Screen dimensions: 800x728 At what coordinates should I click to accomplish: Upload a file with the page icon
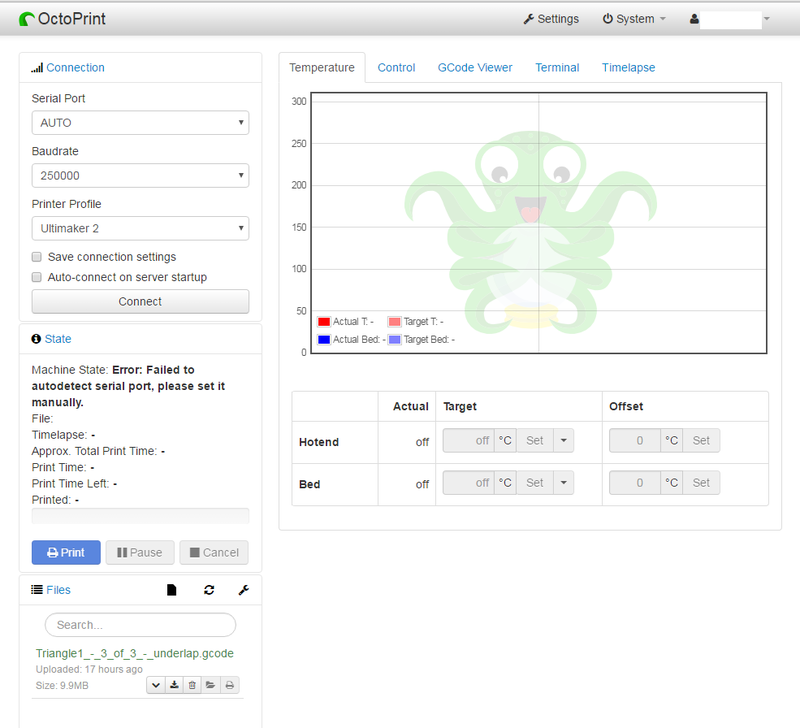point(171,590)
